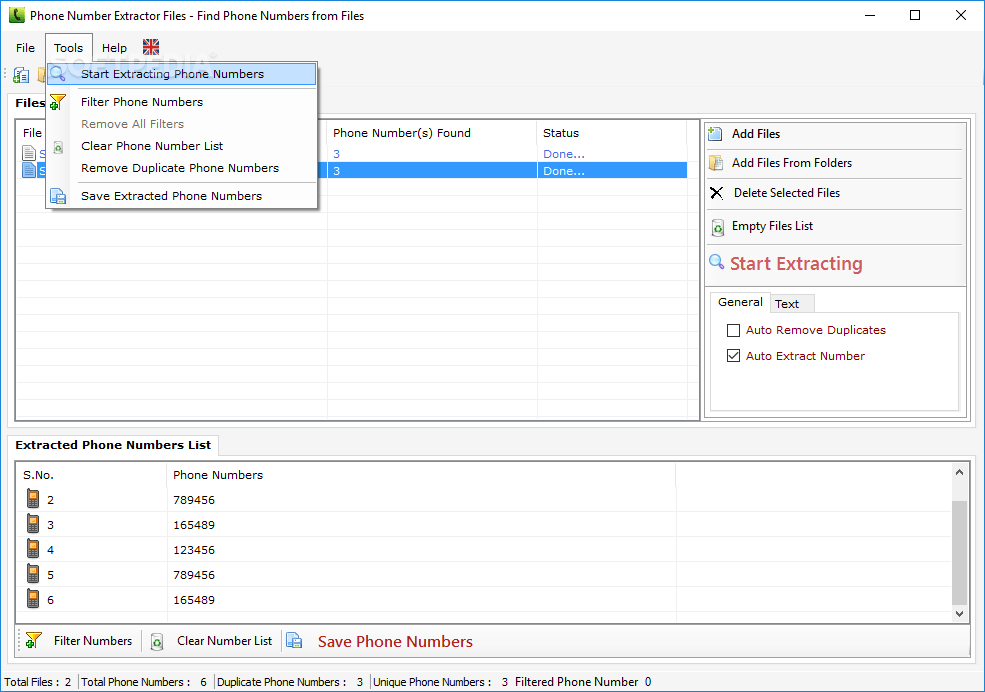Switch to the Text tab
This screenshot has width=985, height=692.
point(791,302)
